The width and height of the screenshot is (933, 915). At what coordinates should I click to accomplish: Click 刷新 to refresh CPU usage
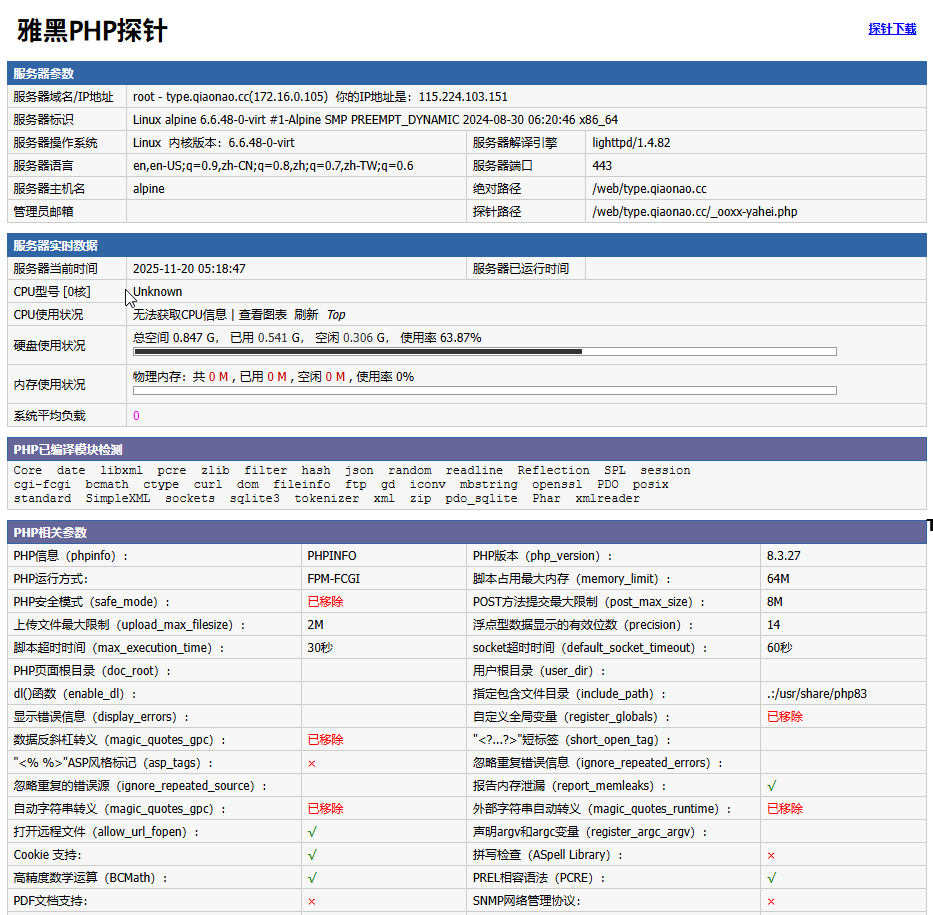(x=305, y=314)
